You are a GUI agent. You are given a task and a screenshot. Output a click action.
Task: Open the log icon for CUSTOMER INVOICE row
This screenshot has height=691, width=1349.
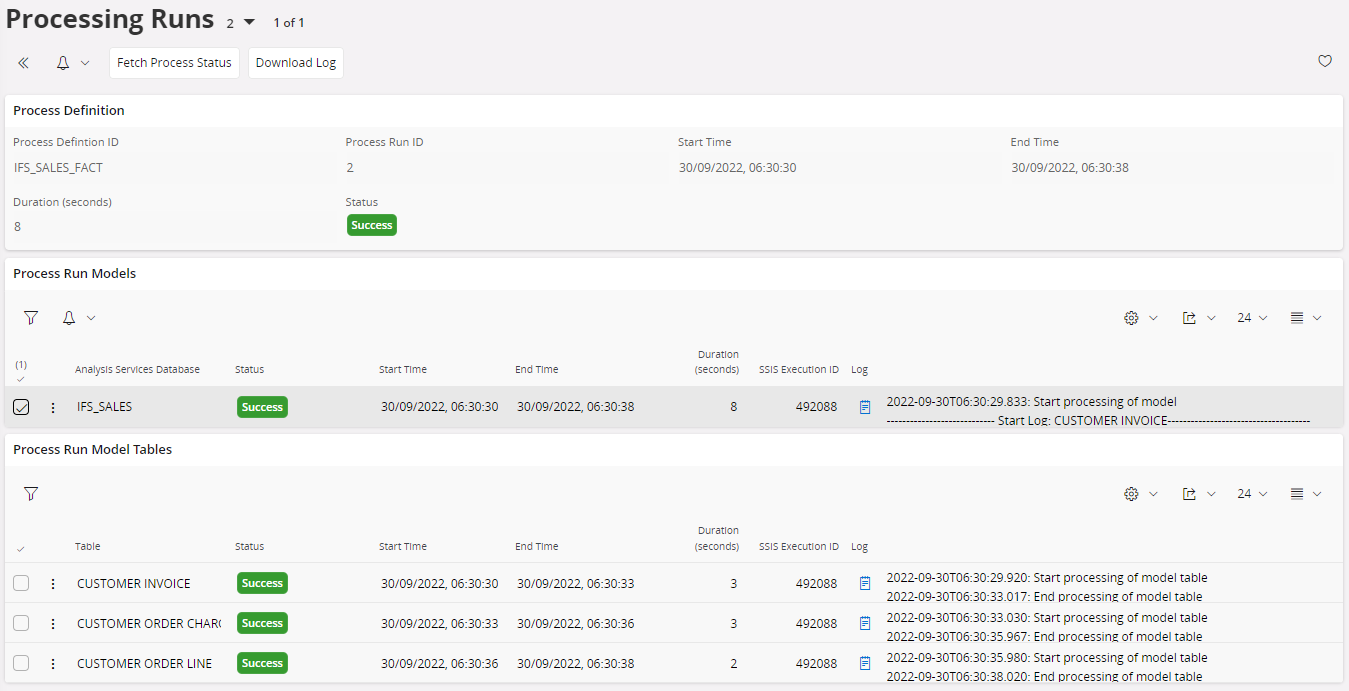pos(863,583)
